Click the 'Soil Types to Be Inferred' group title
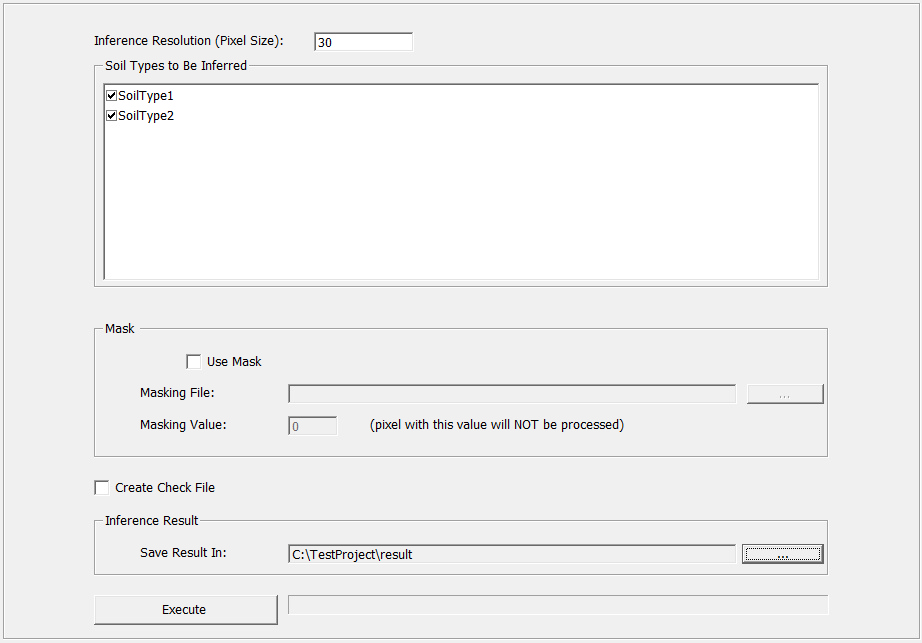922x643 pixels. (x=176, y=66)
